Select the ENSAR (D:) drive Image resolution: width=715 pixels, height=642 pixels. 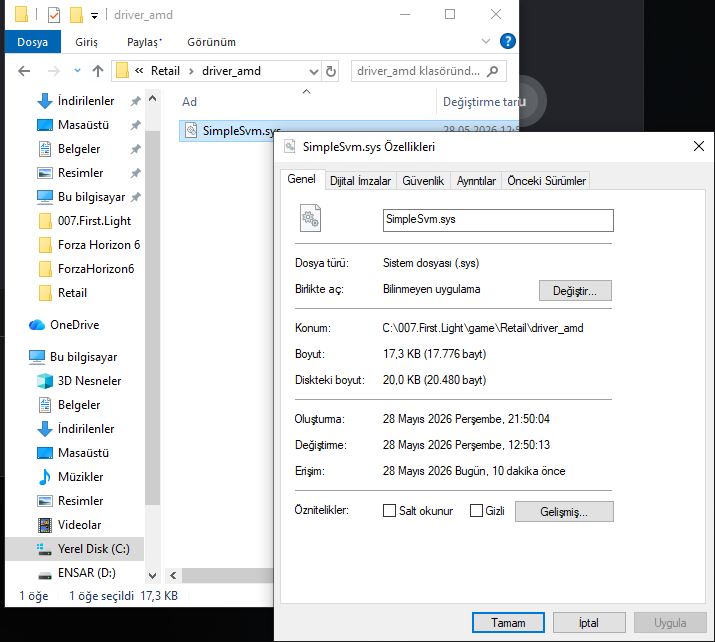click(x=87, y=573)
